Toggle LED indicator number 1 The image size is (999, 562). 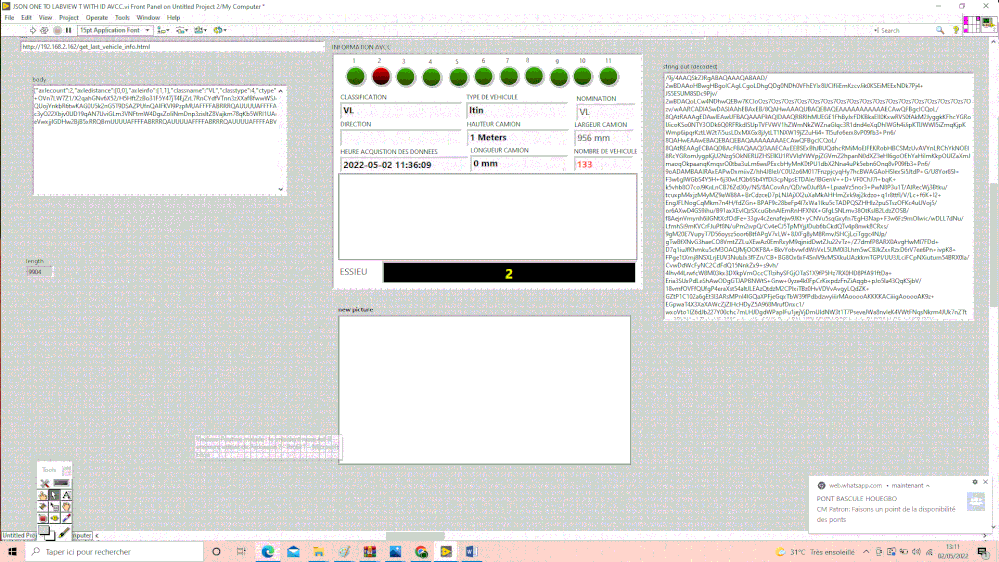[356, 77]
